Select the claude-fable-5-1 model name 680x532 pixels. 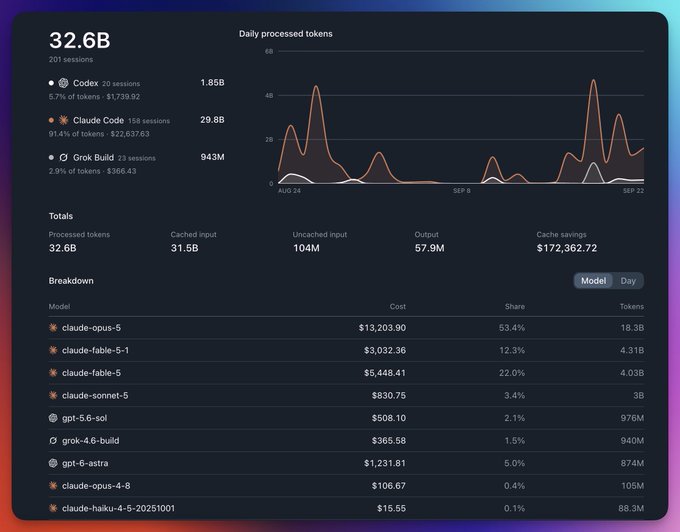(95, 350)
